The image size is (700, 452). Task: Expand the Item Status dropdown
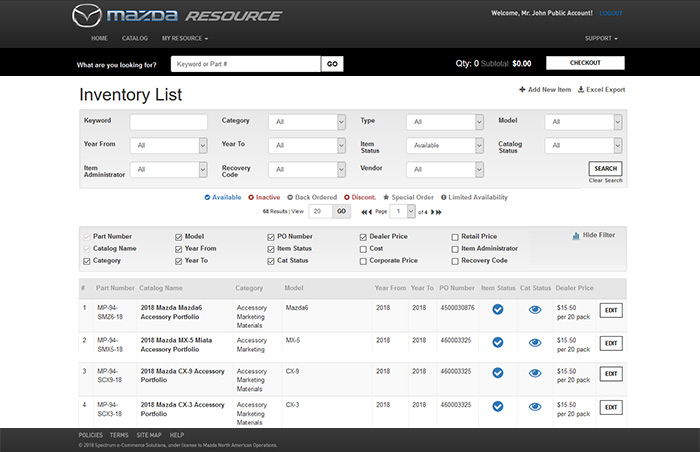point(445,146)
